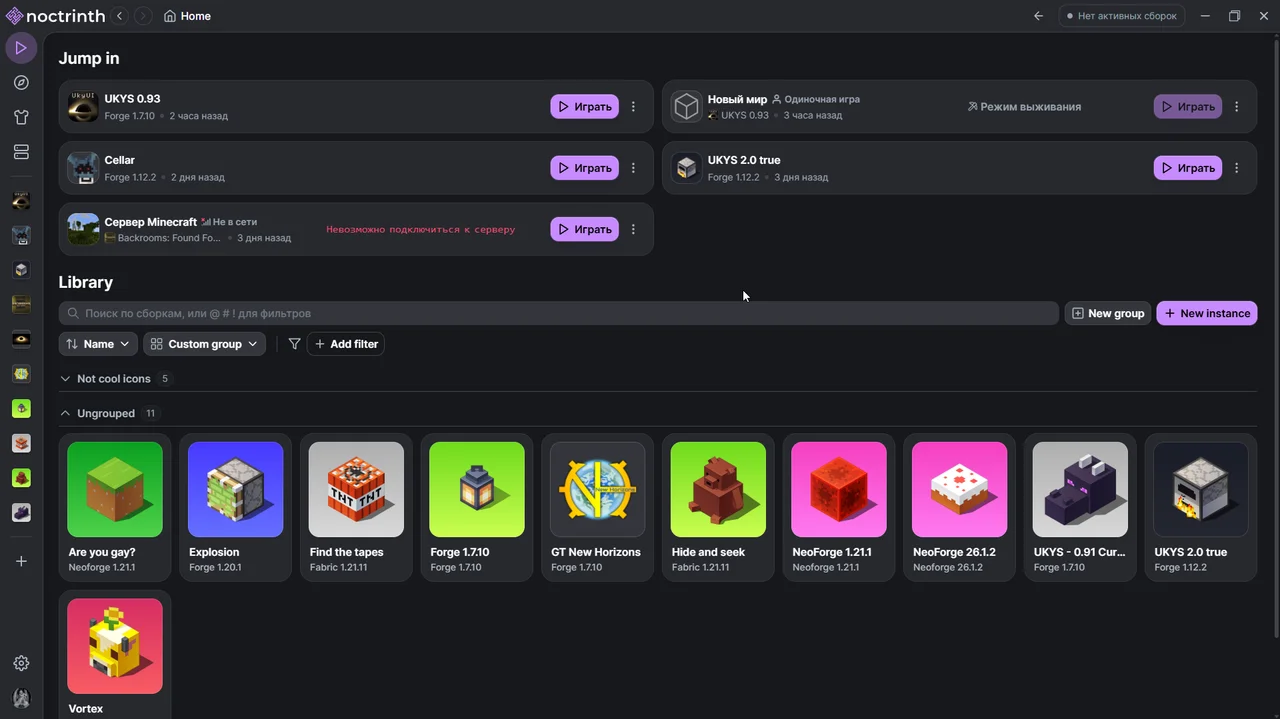The image size is (1280, 719).
Task: Open three-dot menu for UKYS 2.0 true Jump in card
Action: tap(1237, 168)
